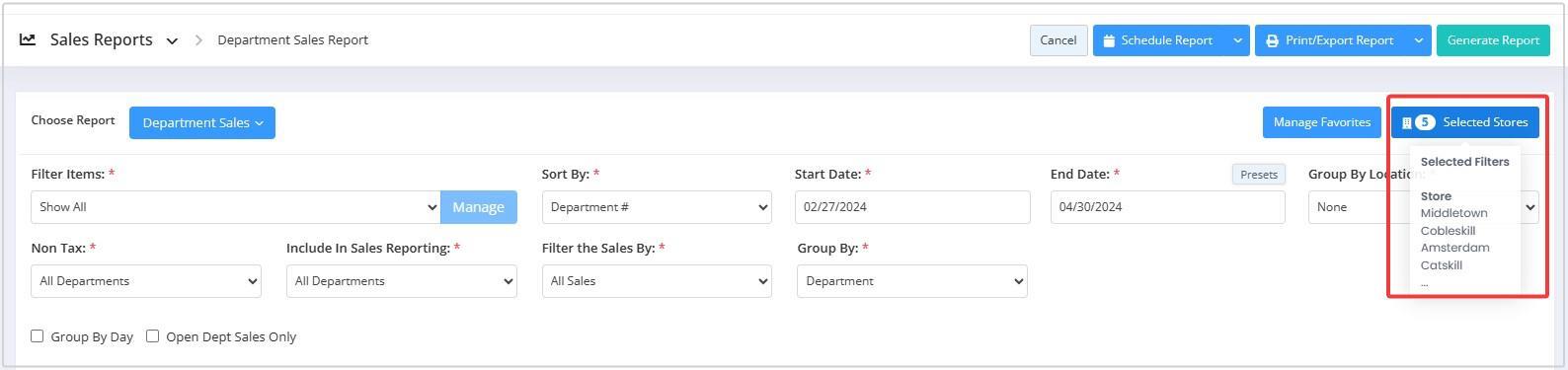The height and width of the screenshot is (370, 1568).
Task: Click the Manage button beside Filter Items
Action: click(479, 207)
